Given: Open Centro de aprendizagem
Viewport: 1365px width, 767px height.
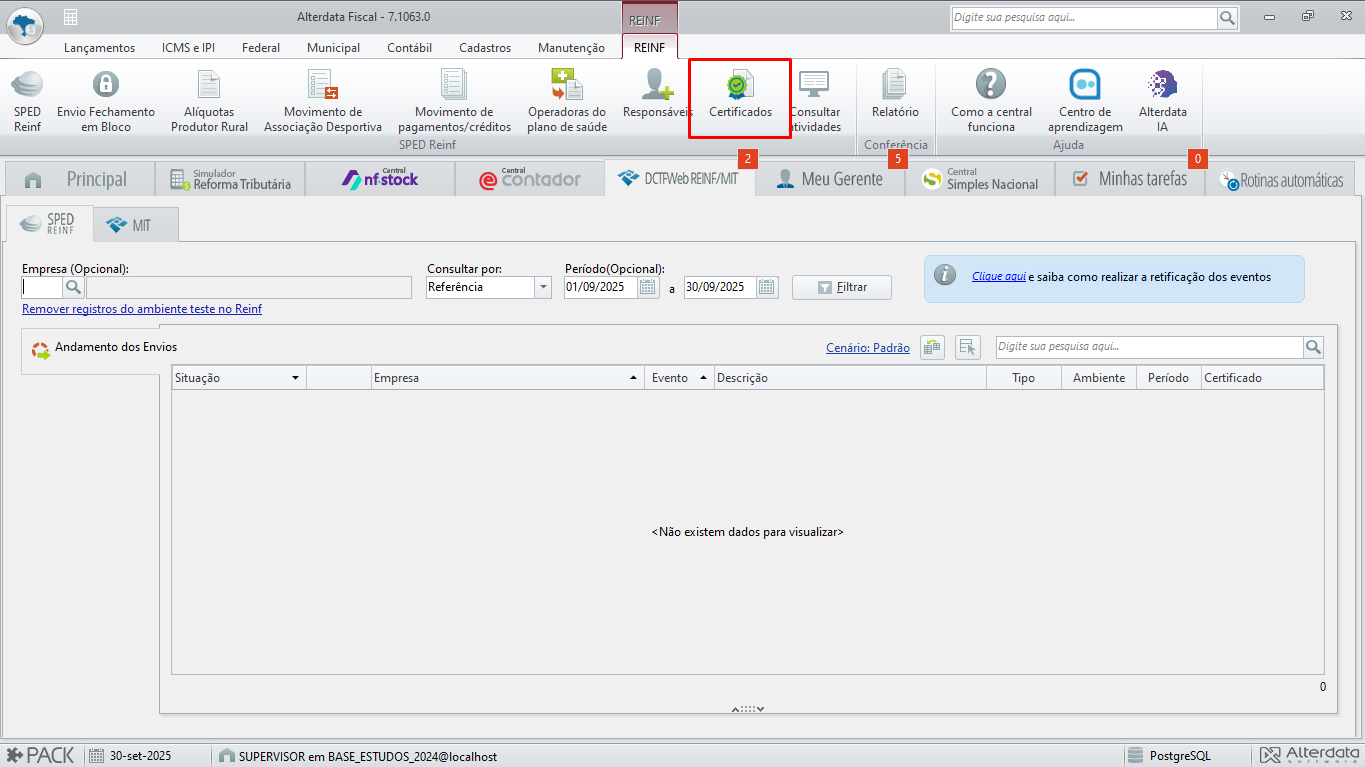Looking at the screenshot, I should pos(1085,100).
